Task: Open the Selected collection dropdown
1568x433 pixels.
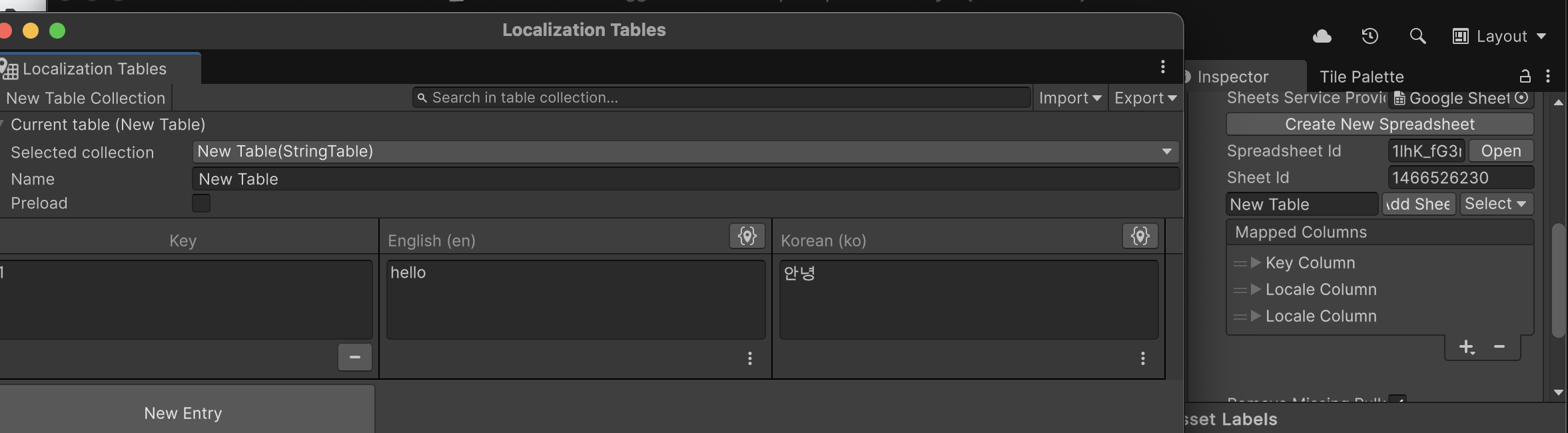Action: [x=685, y=152]
